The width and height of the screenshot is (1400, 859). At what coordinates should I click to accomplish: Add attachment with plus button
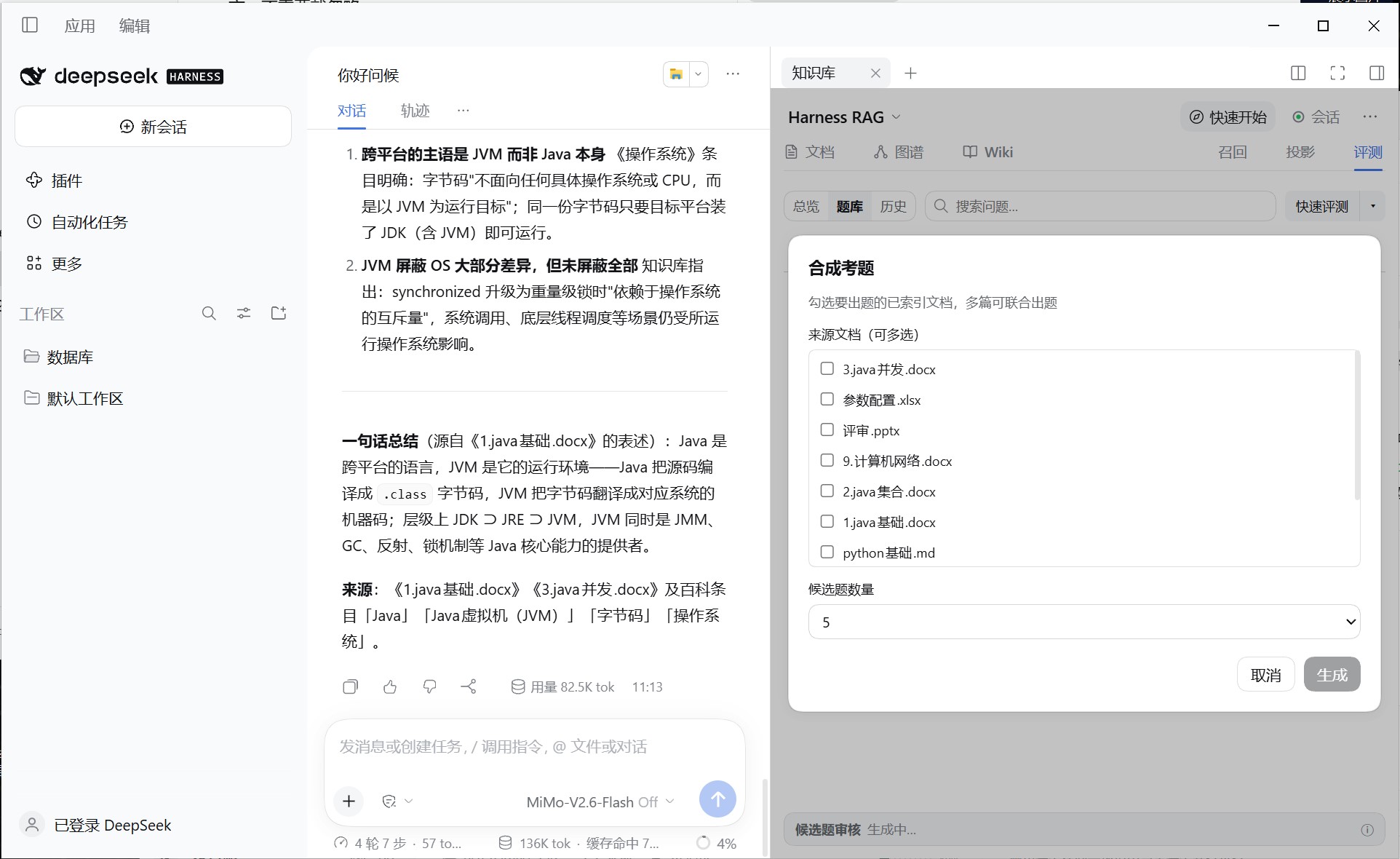tap(349, 801)
